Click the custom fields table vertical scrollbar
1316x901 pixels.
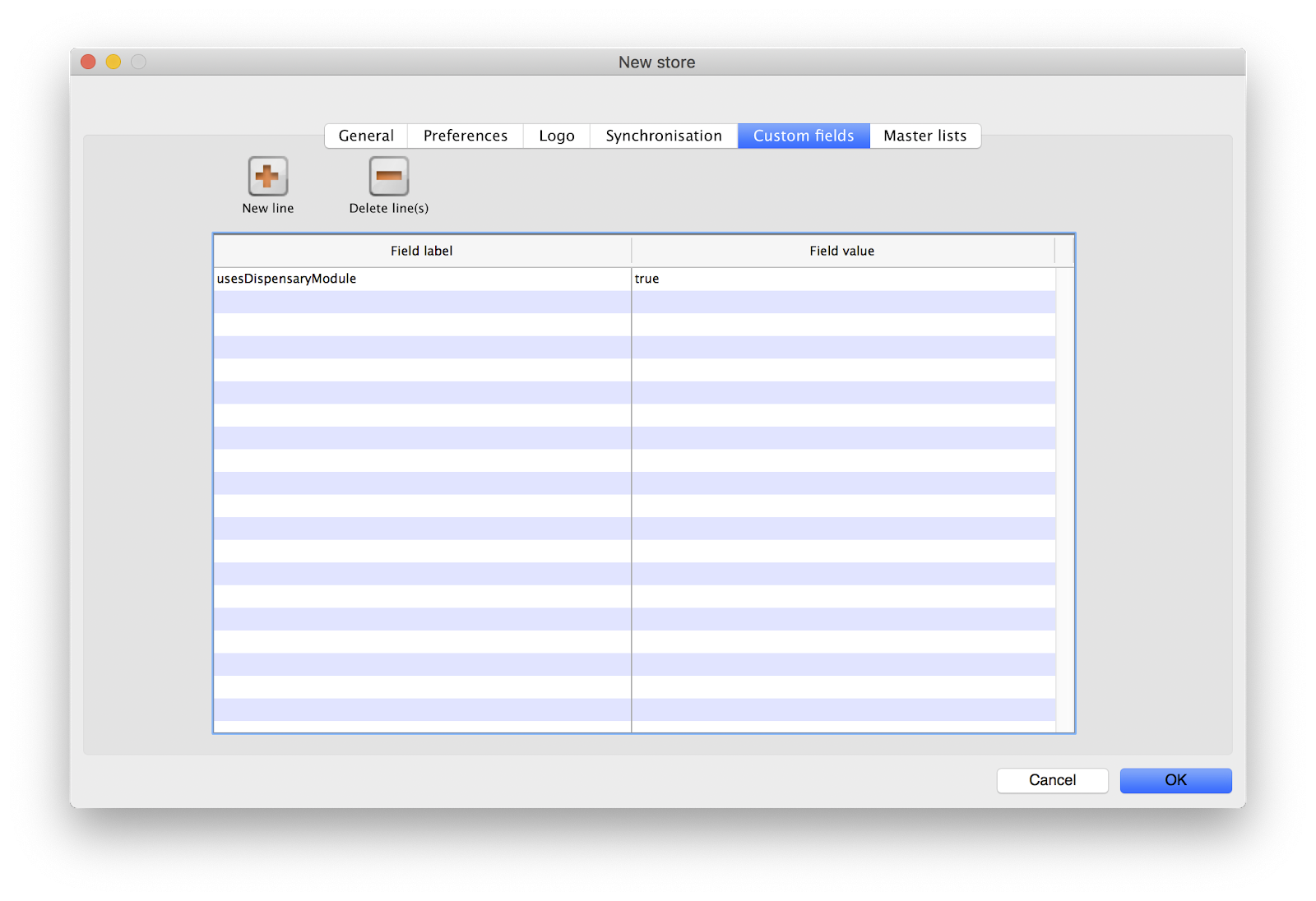(x=1064, y=493)
